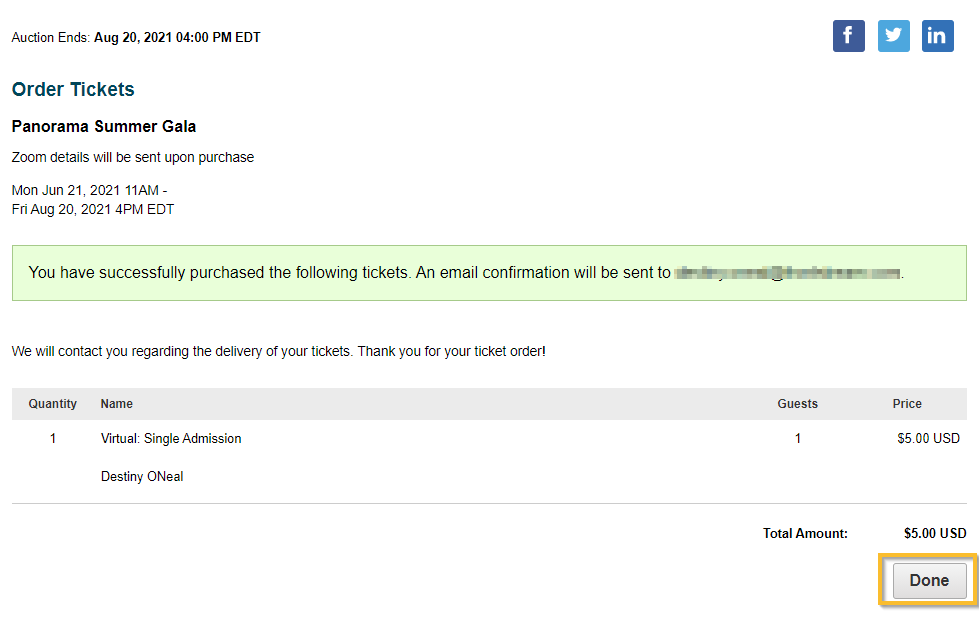
Task: Click the Guests column header
Action: coord(797,404)
